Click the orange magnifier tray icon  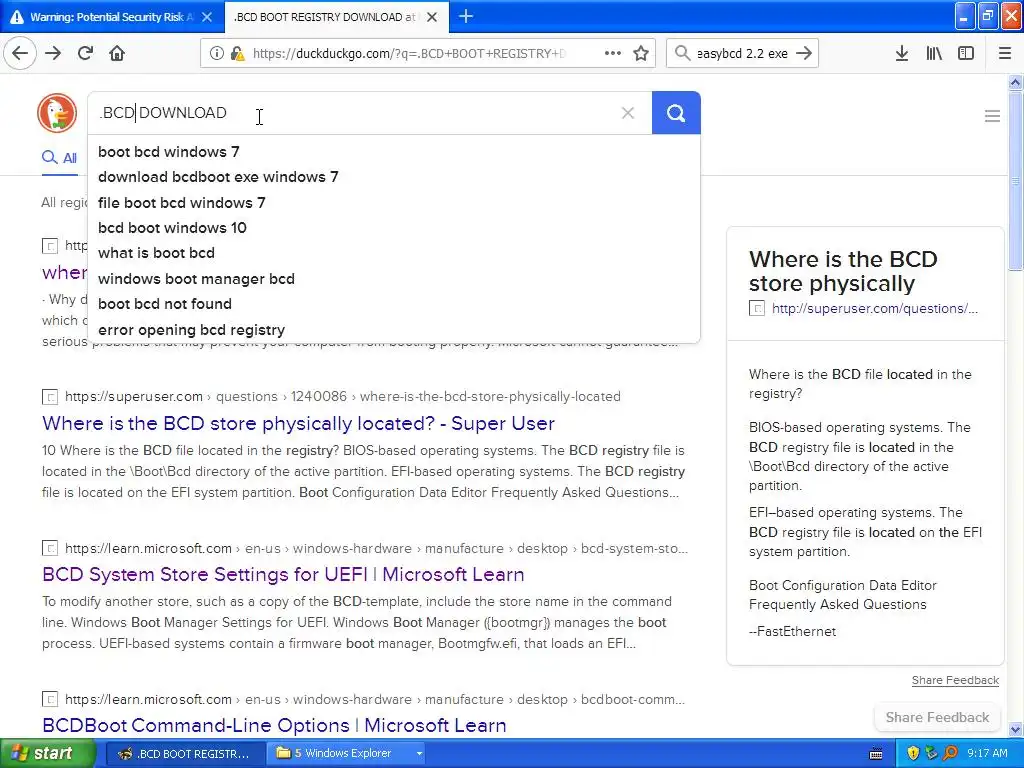click(x=950, y=753)
